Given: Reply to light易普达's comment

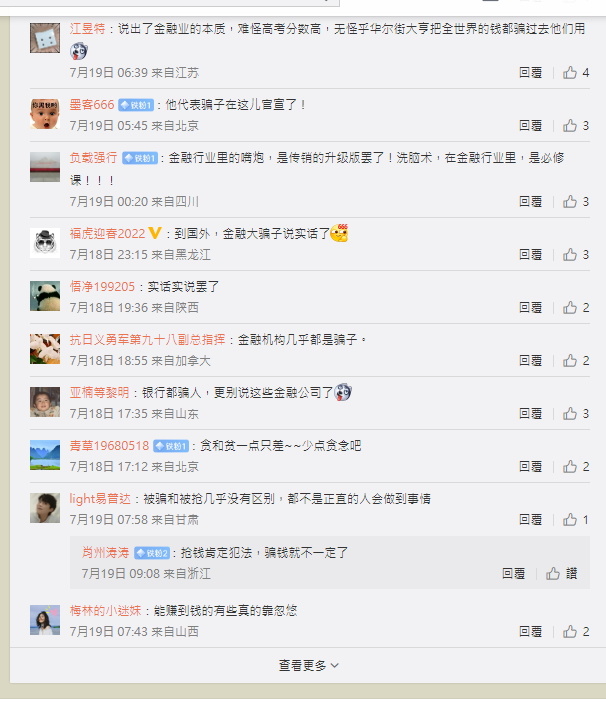Looking at the screenshot, I should 530,520.
